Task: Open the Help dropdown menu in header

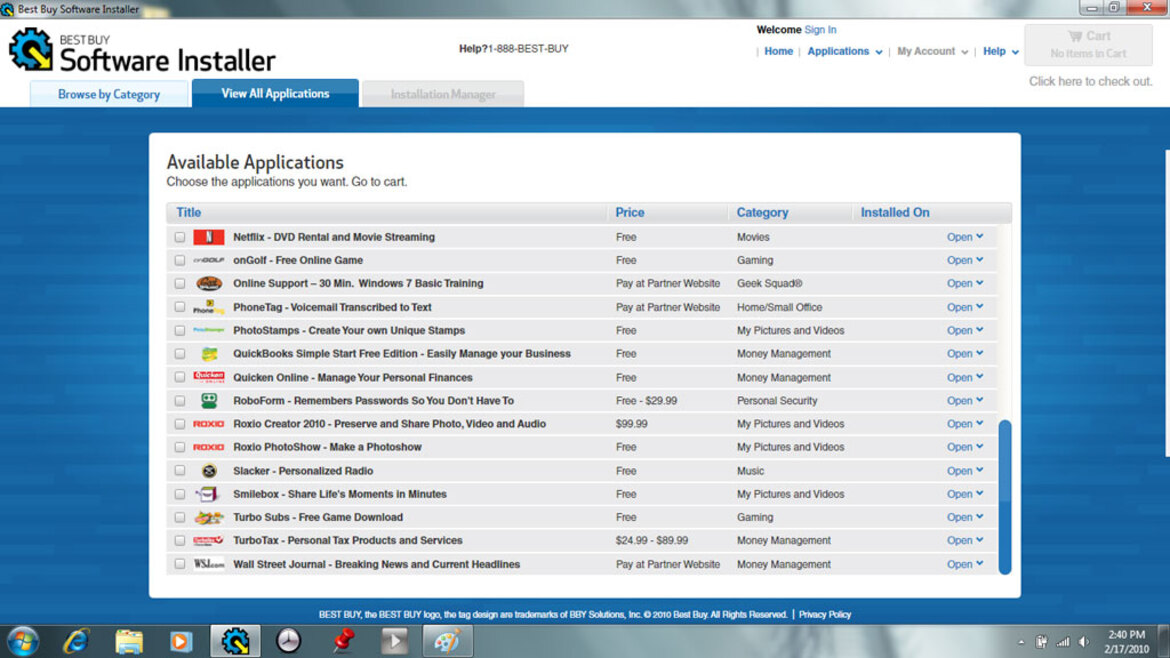Action: point(1001,51)
